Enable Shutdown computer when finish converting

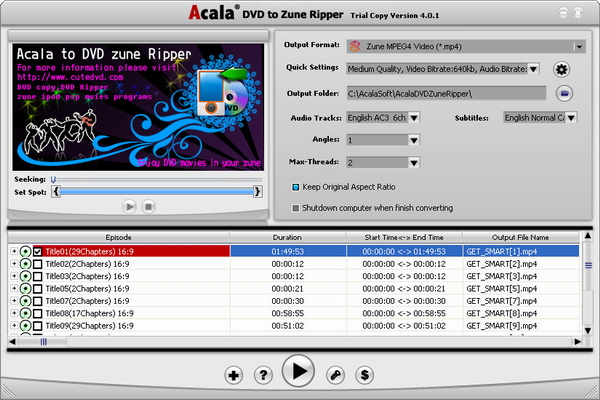coord(295,208)
